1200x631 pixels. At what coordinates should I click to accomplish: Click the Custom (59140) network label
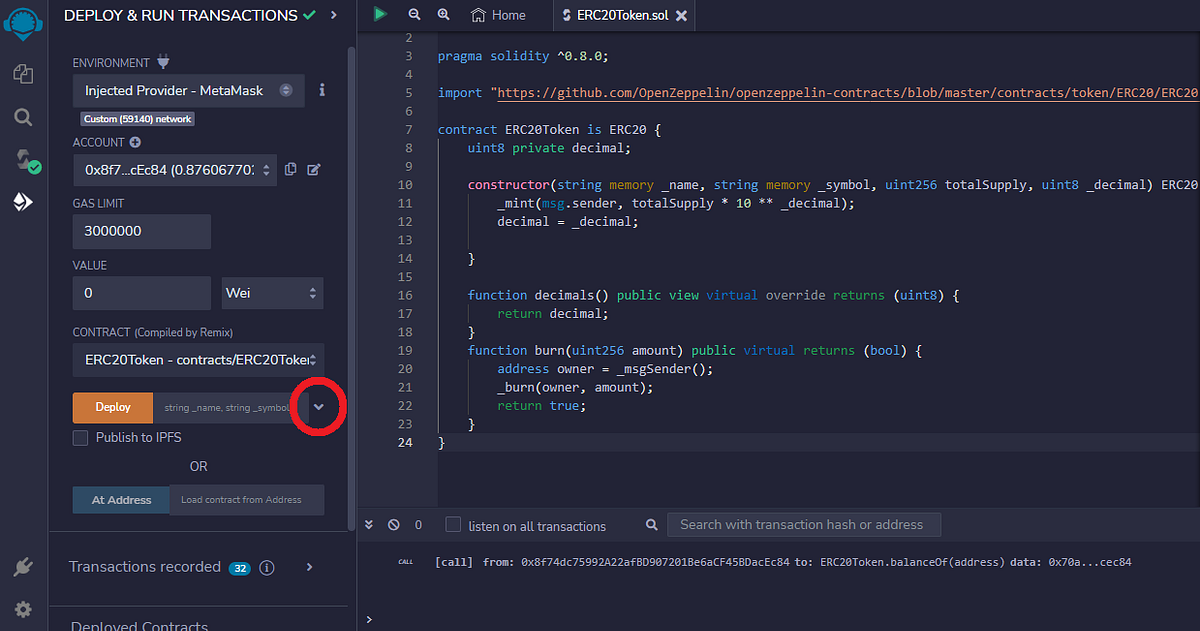pos(138,119)
